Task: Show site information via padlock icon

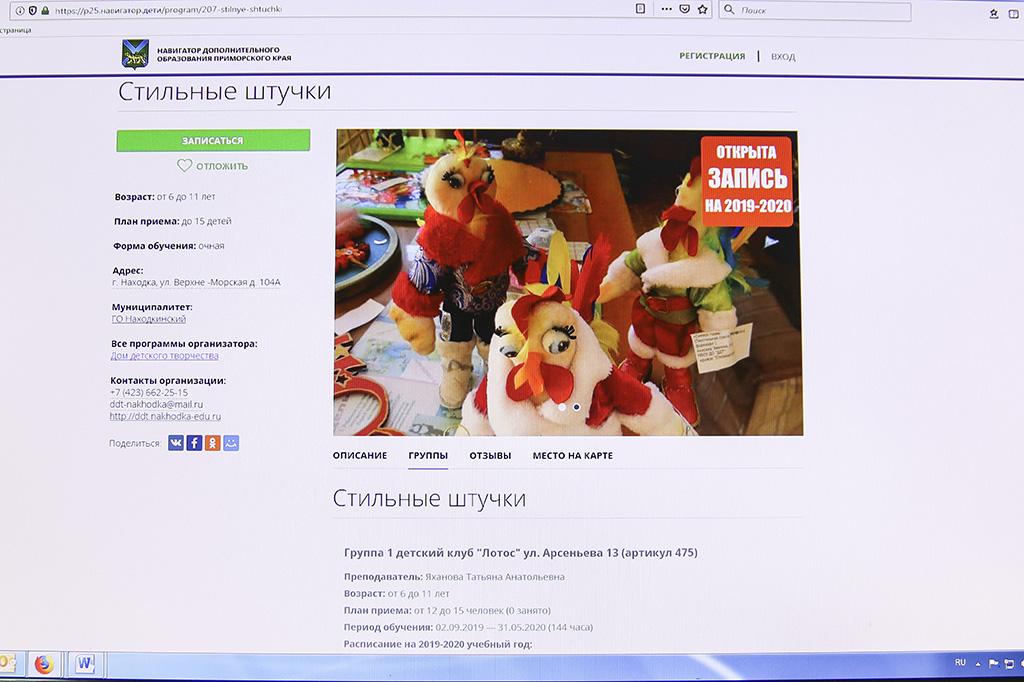Action: [x=45, y=10]
